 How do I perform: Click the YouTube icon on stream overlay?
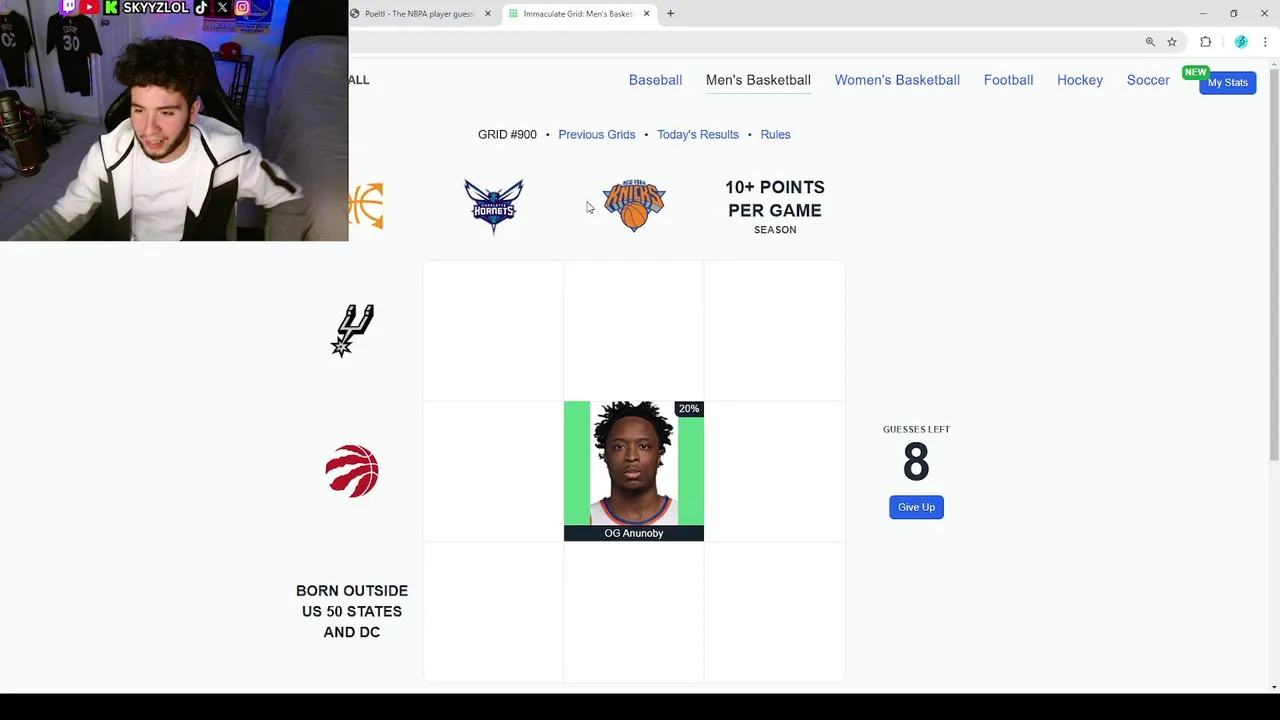pos(89,7)
